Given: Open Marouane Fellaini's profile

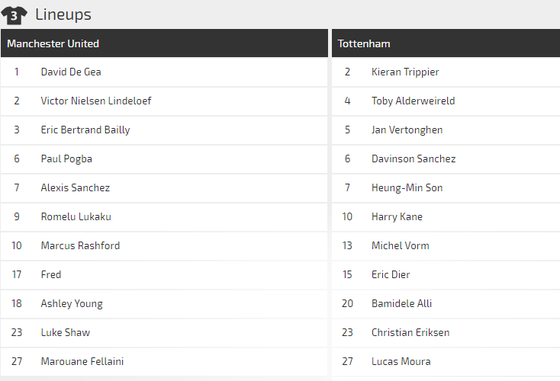Looking at the screenshot, I should click(82, 361).
